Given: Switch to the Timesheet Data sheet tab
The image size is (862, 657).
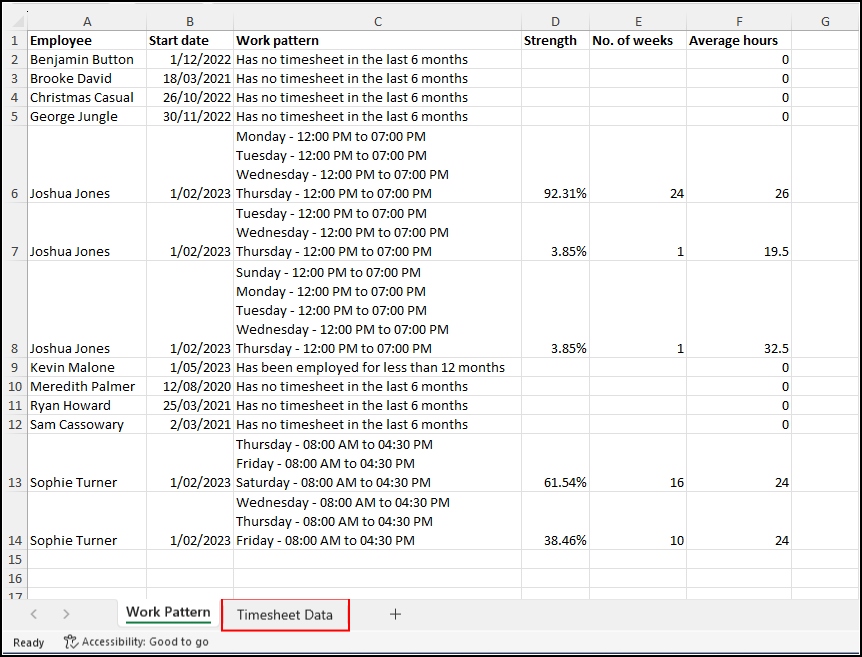Looking at the screenshot, I should point(285,614).
